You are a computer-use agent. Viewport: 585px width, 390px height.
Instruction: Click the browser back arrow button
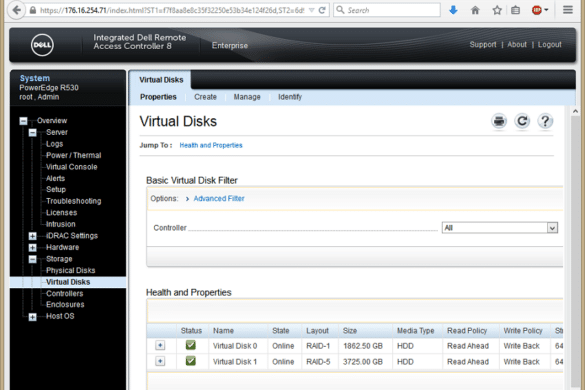pos(16,10)
